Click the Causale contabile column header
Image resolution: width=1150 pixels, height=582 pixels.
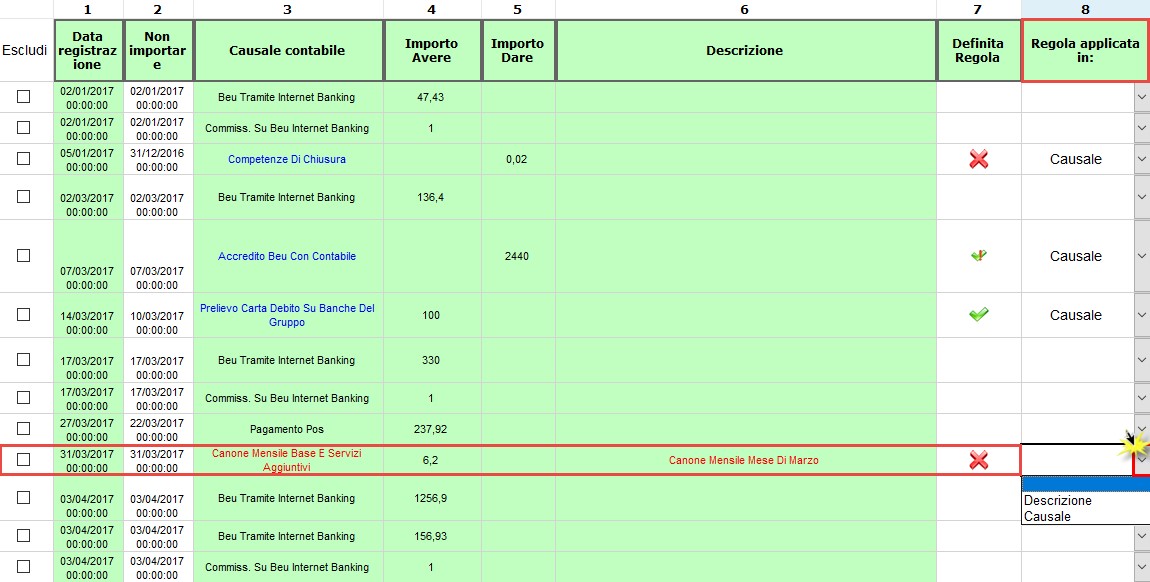click(288, 51)
